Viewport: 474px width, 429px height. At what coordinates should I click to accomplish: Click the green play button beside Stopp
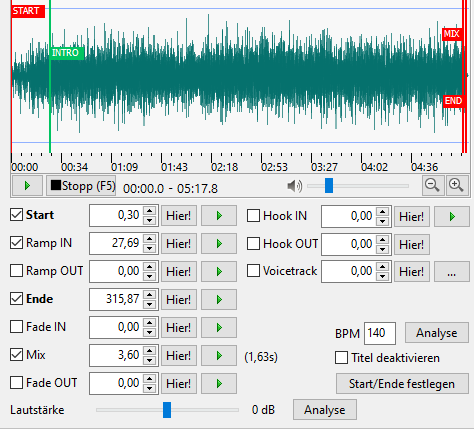click(x=27, y=186)
